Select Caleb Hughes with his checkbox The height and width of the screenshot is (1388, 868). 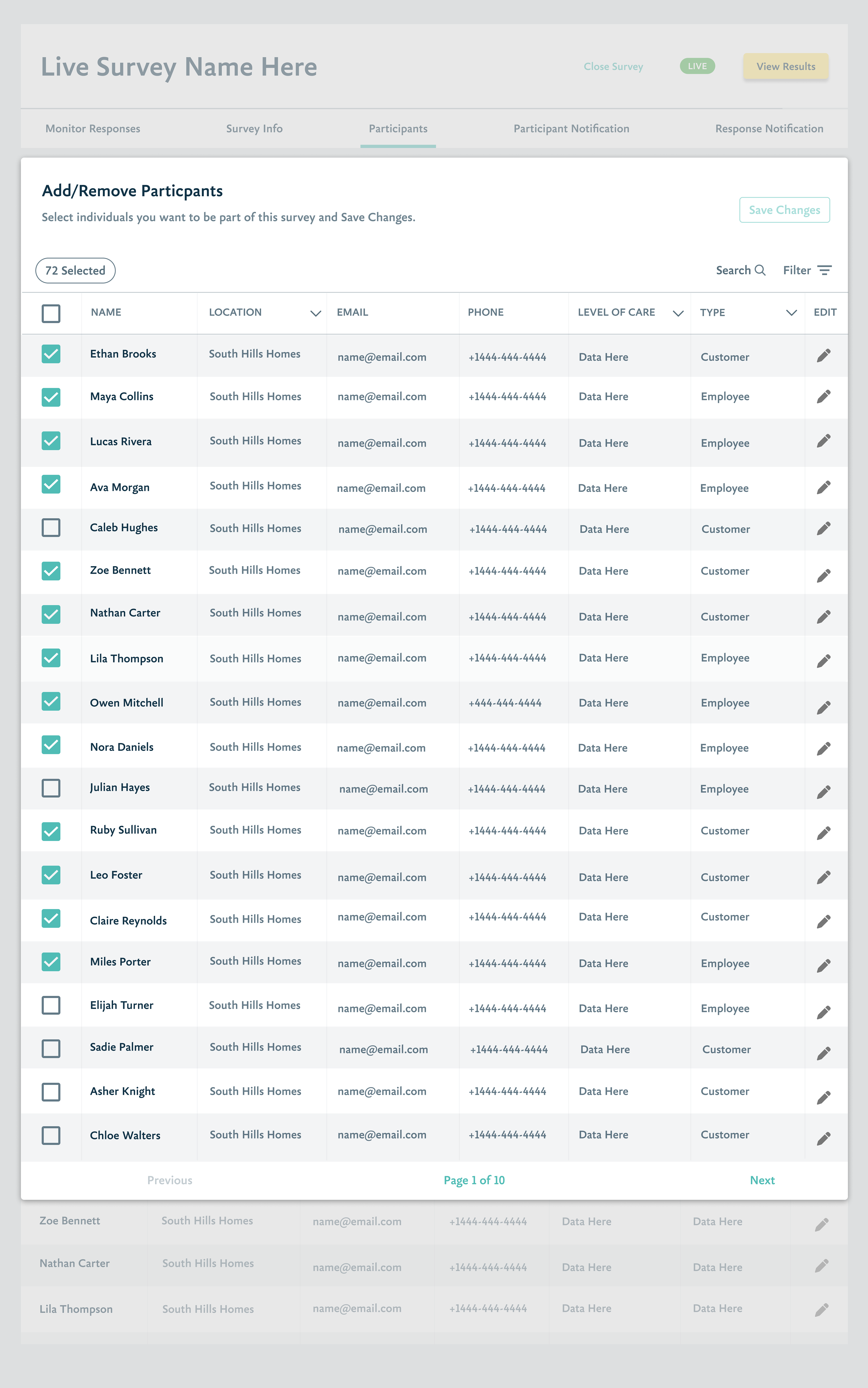pos(51,527)
